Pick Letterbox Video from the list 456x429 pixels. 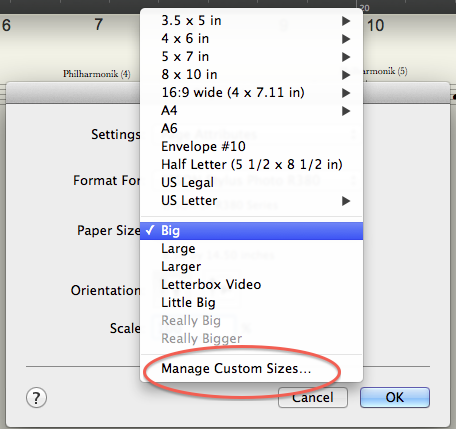(x=251, y=285)
